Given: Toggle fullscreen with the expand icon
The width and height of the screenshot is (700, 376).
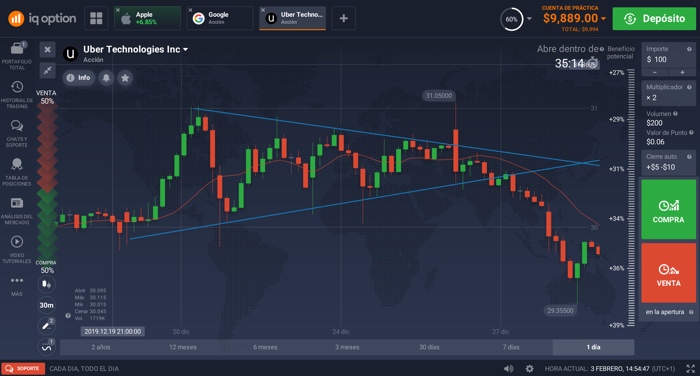Looking at the screenshot, I should click(690, 369).
